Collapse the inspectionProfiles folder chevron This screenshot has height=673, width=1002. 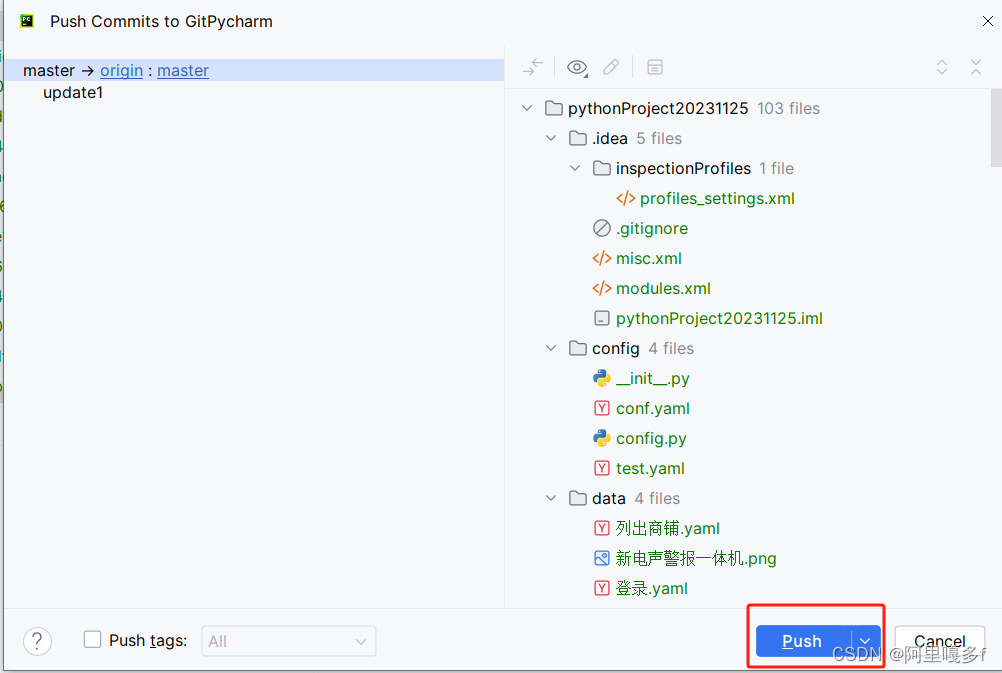pos(575,168)
